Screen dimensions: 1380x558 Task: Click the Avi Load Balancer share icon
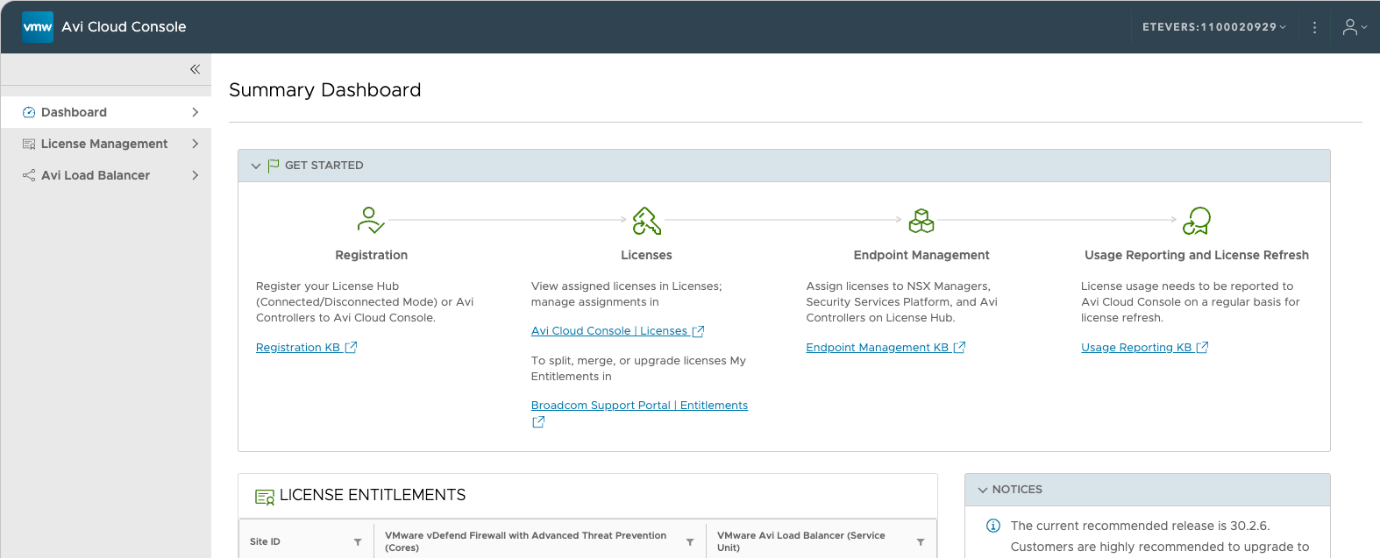pos(28,175)
